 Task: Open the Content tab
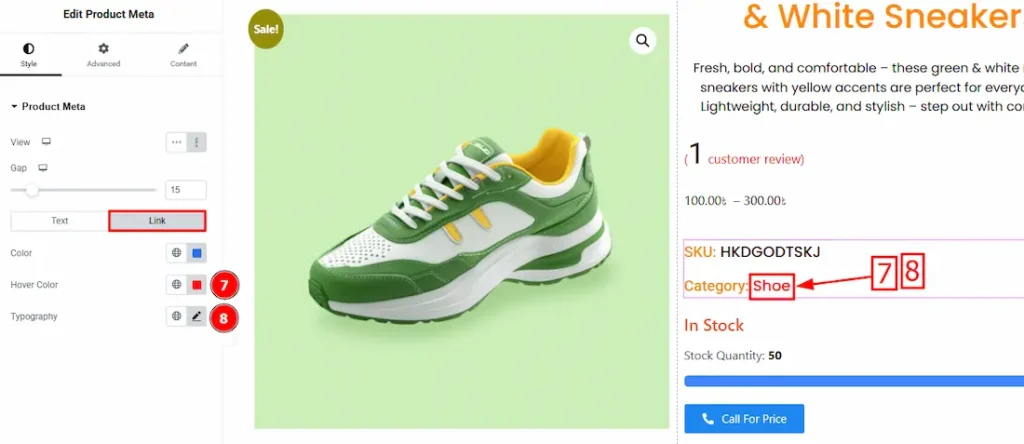pyautogui.click(x=183, y=55)
